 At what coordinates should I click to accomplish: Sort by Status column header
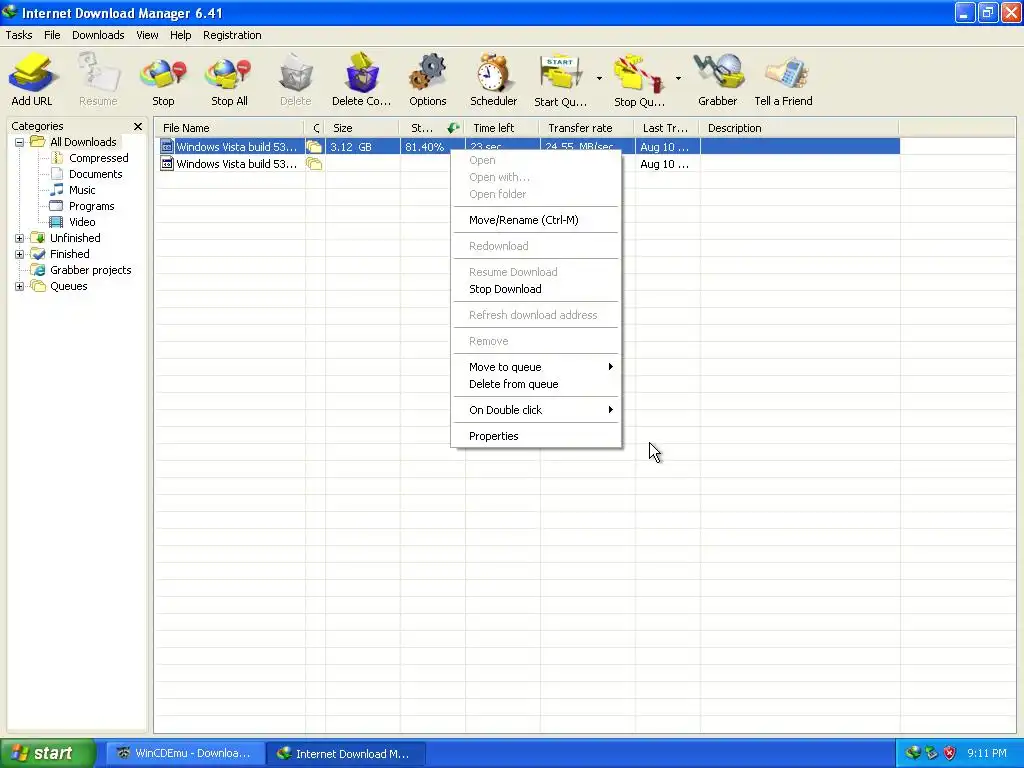pyautogui.click(x=432, y=128)
